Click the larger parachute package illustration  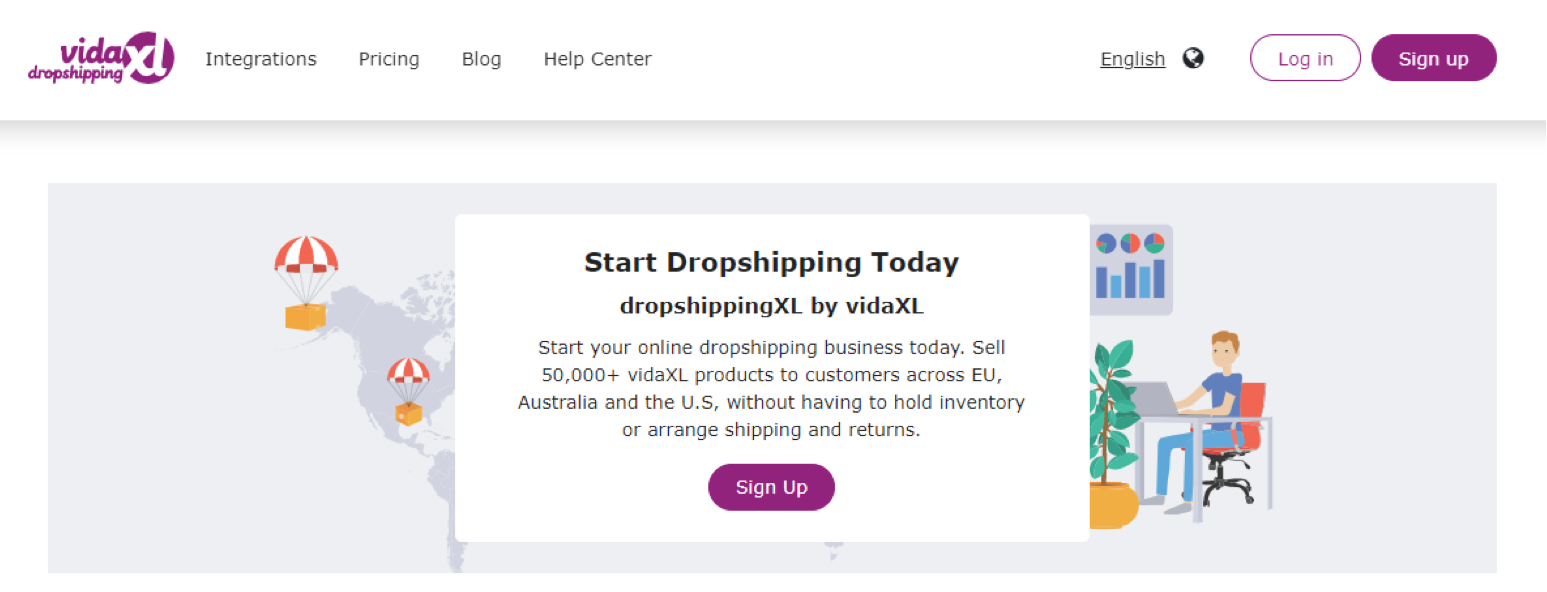coord(306,282)
